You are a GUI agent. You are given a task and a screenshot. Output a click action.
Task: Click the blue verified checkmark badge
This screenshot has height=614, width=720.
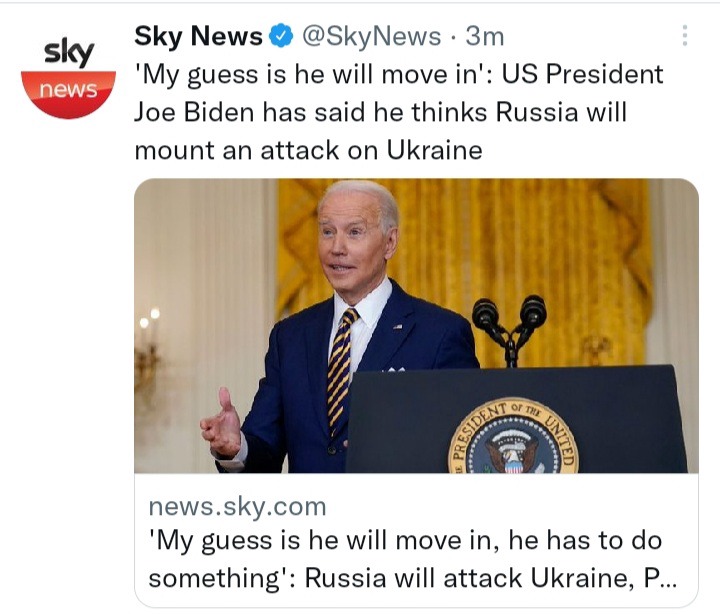pyautogui.click(x=281, y=36)
